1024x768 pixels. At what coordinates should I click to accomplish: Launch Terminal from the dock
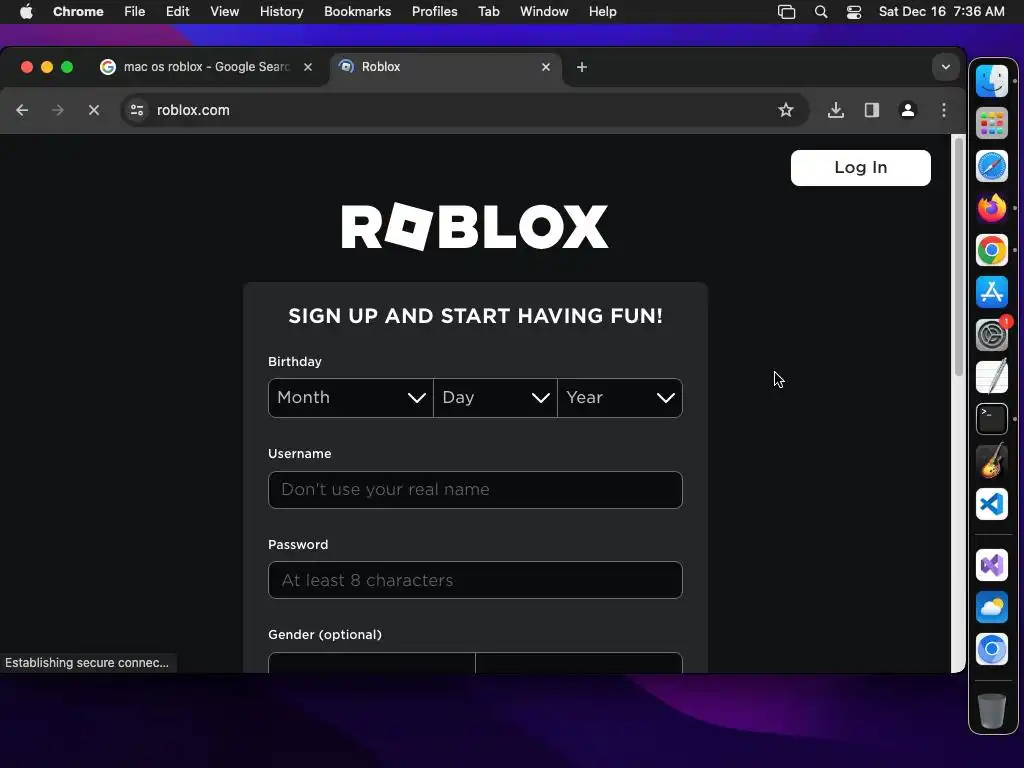pos(991,419)
